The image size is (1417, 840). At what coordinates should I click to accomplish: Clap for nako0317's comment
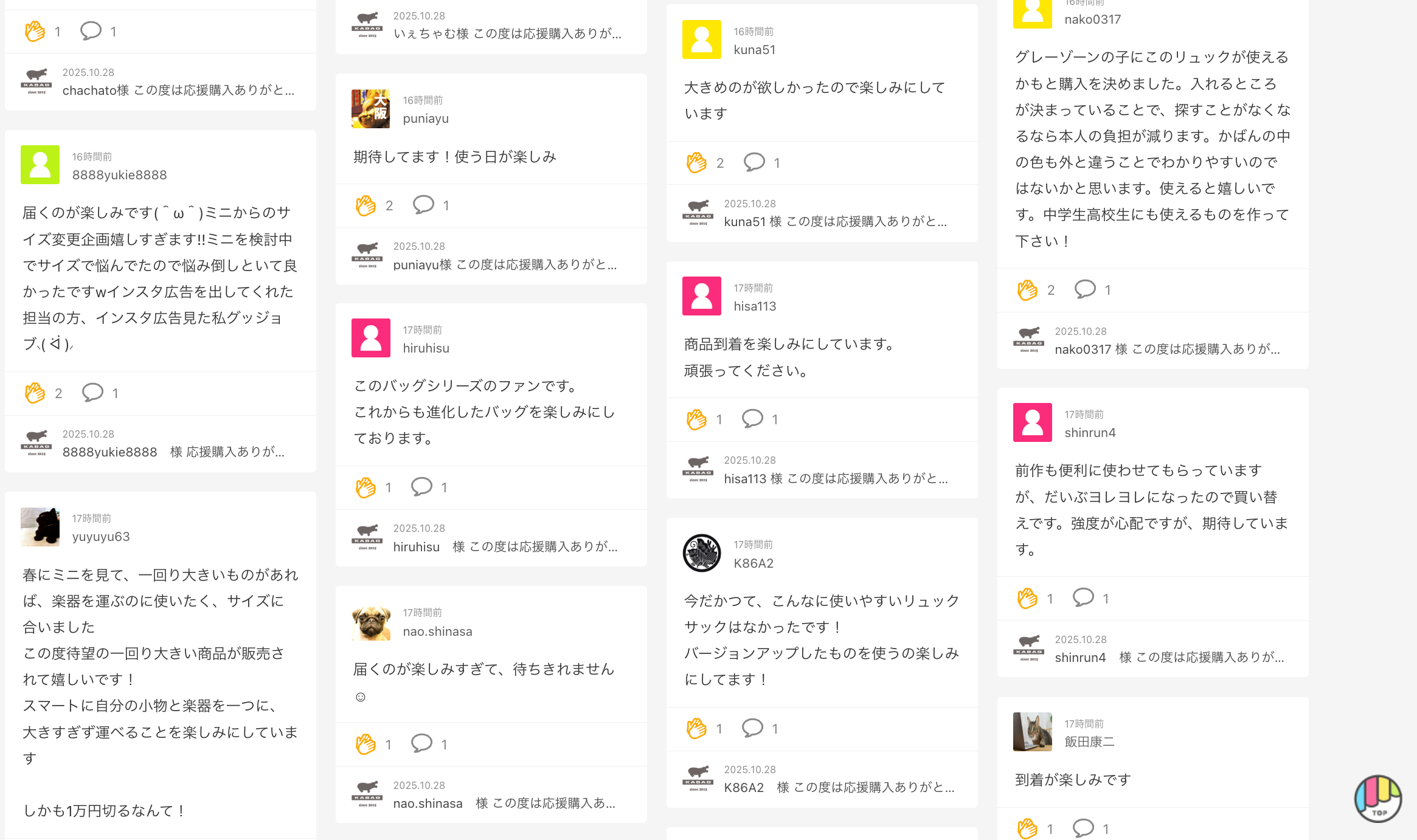point(1027,290)
